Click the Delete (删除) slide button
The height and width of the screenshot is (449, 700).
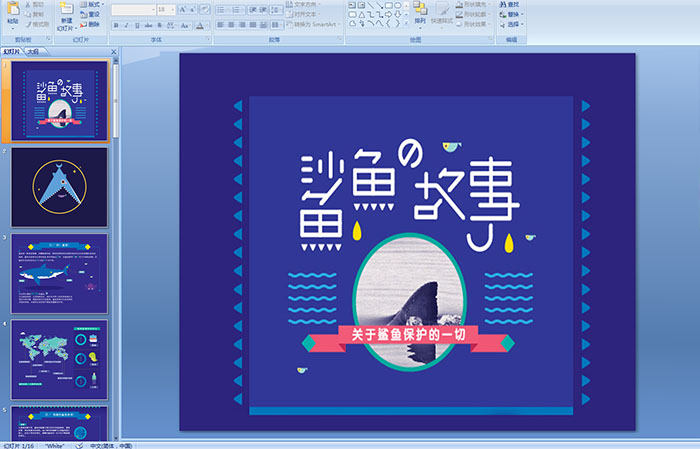coord(90,24)
